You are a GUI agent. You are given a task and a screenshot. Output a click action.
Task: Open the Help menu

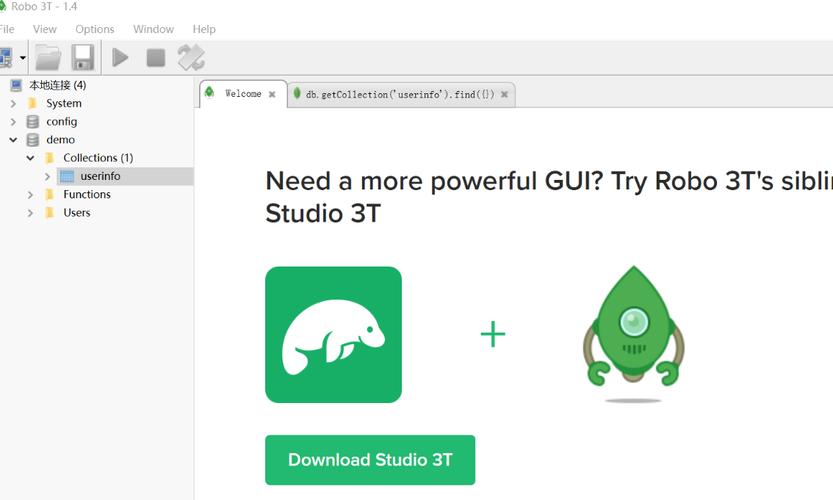pyautogui.click(x=204, y=29)
